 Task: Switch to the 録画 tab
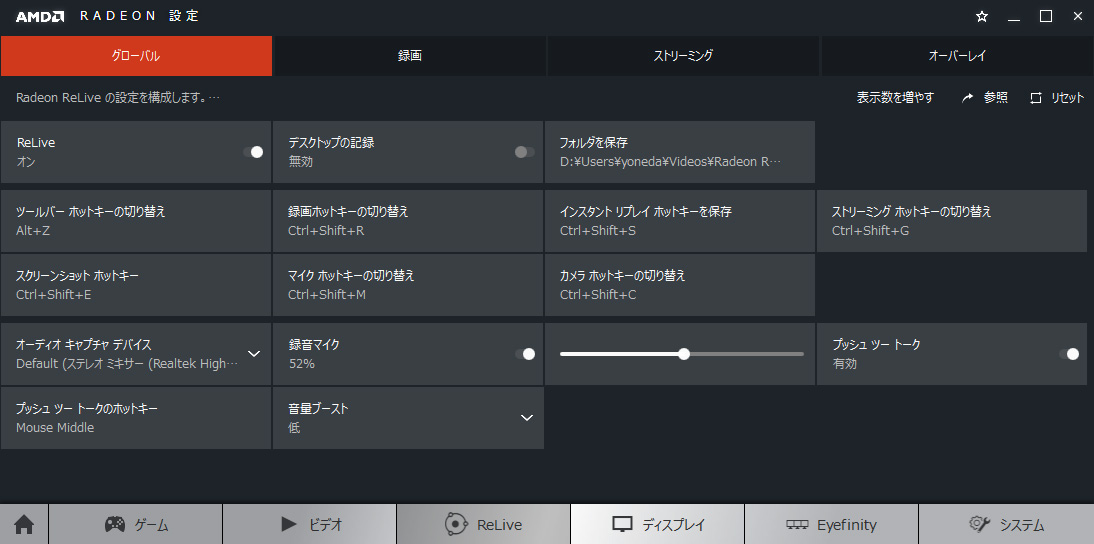(x=410, y=56)
